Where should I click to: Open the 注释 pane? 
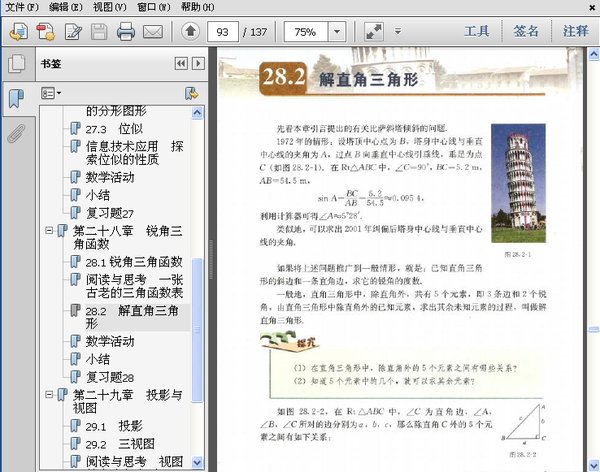575,31
